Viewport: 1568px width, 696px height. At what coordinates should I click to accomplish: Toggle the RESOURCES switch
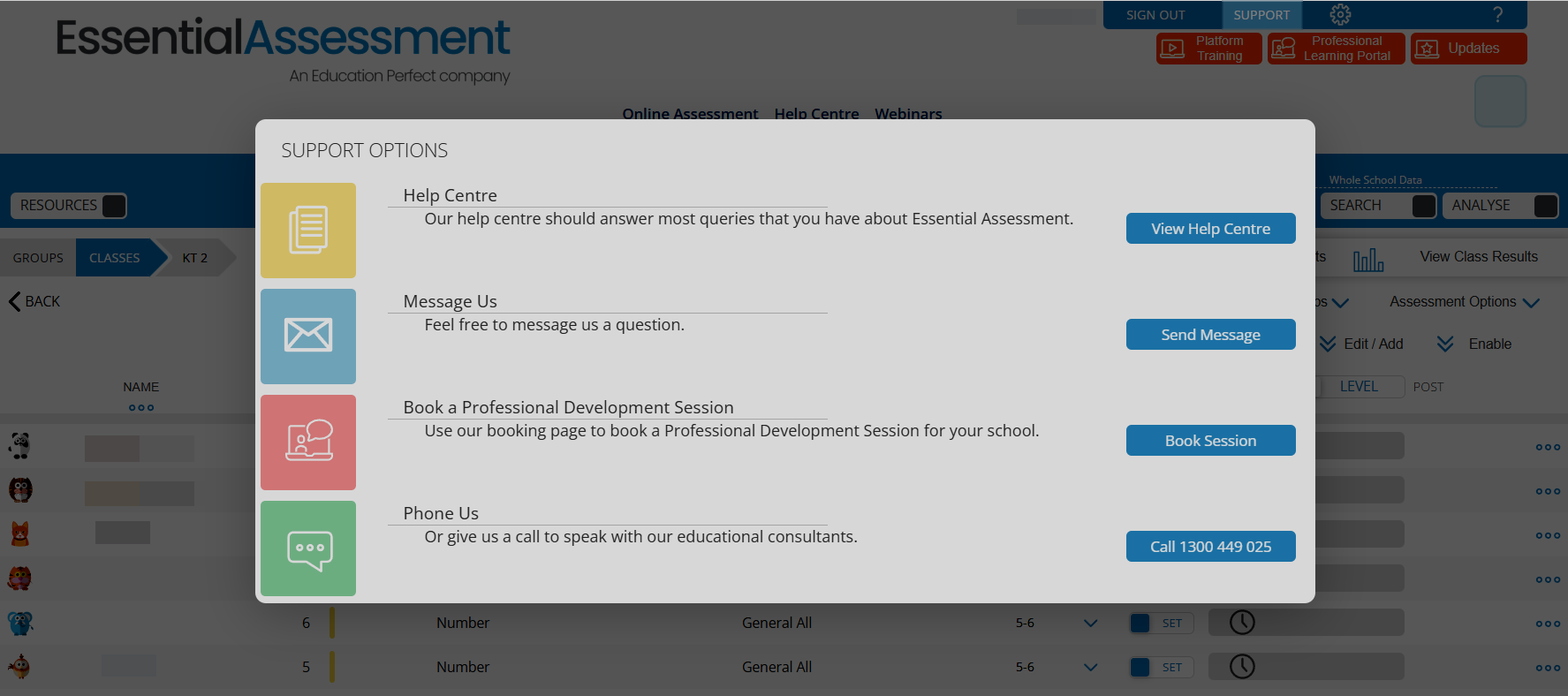coord(114,206)
